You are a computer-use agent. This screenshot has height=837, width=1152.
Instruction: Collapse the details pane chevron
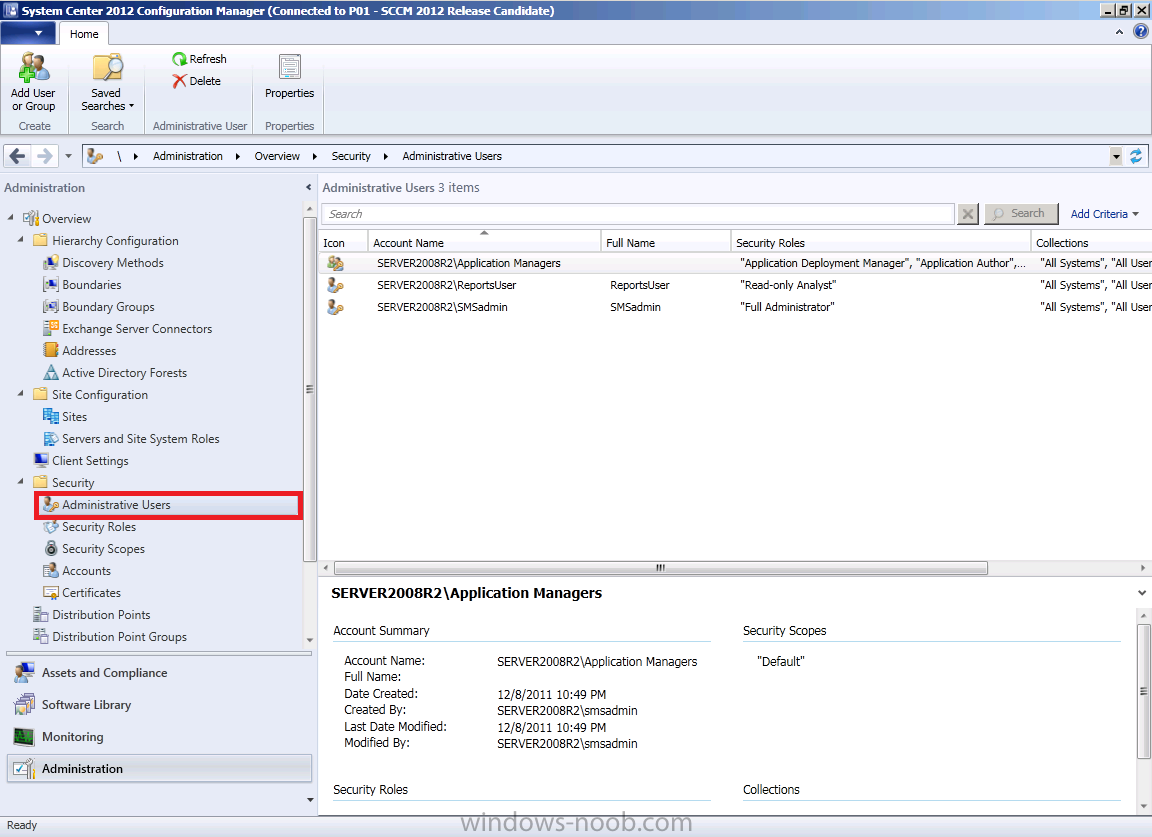click(x=1142, y=593)
